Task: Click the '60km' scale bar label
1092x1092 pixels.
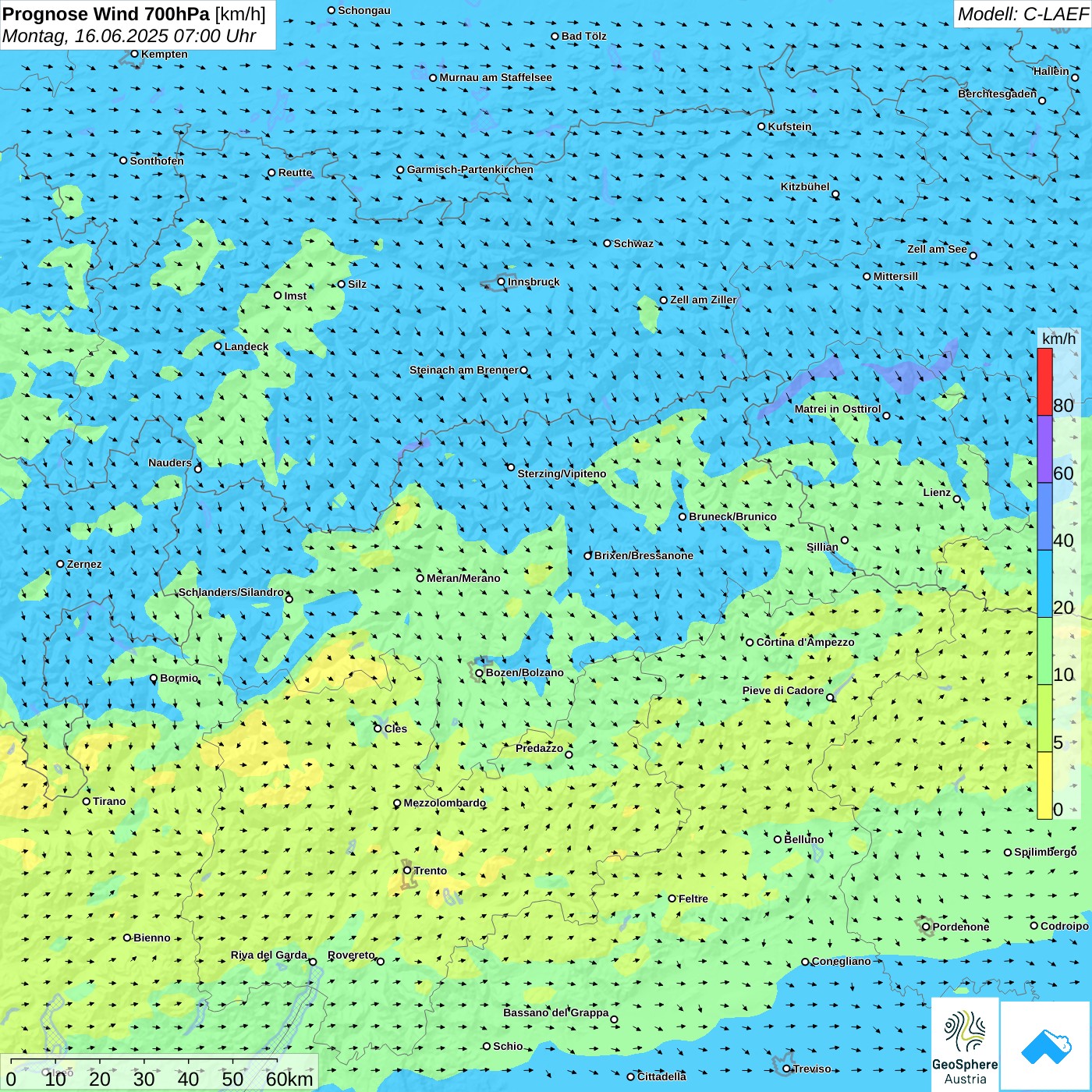Action: click(289, 1079)
